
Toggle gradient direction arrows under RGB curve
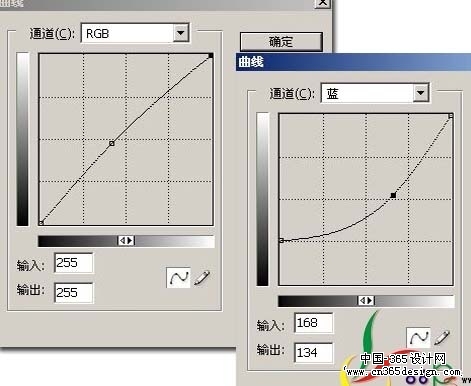[126, 240]
